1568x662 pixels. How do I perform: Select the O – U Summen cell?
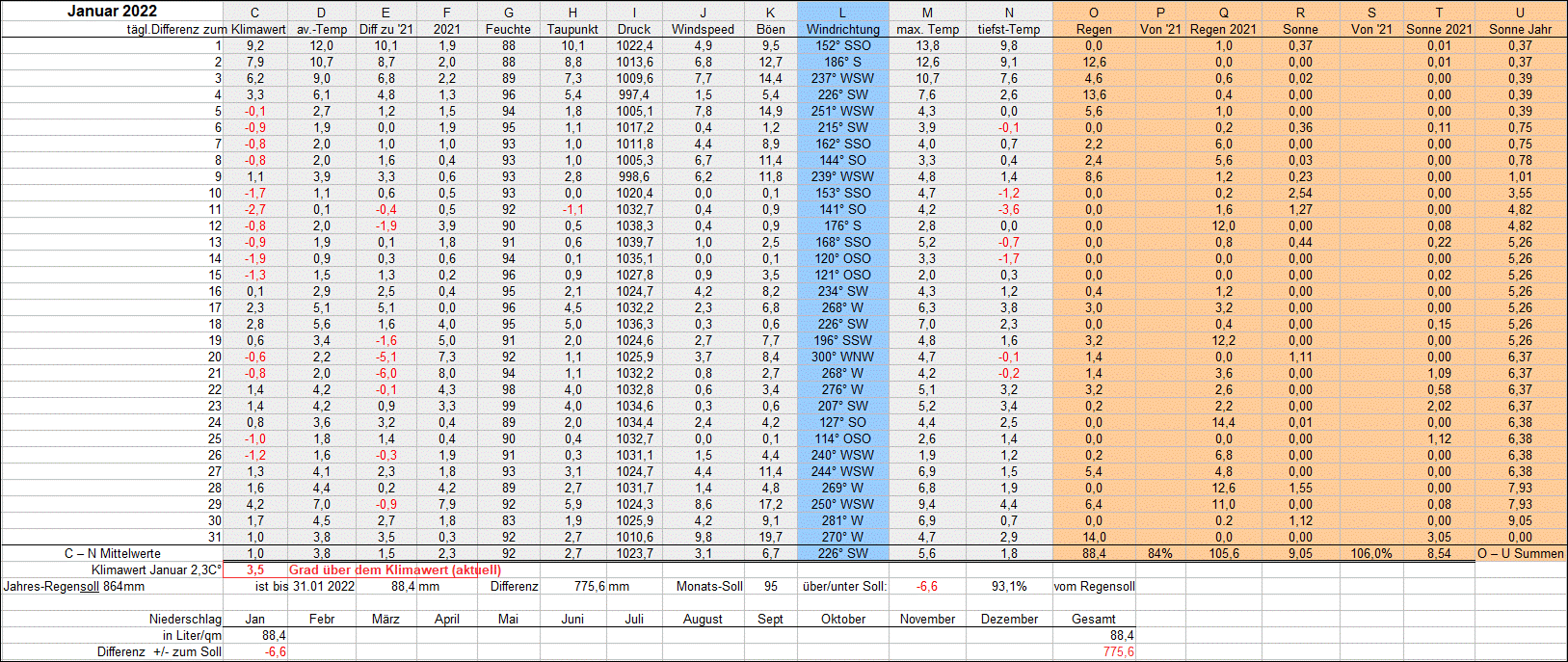[1520, 553]
